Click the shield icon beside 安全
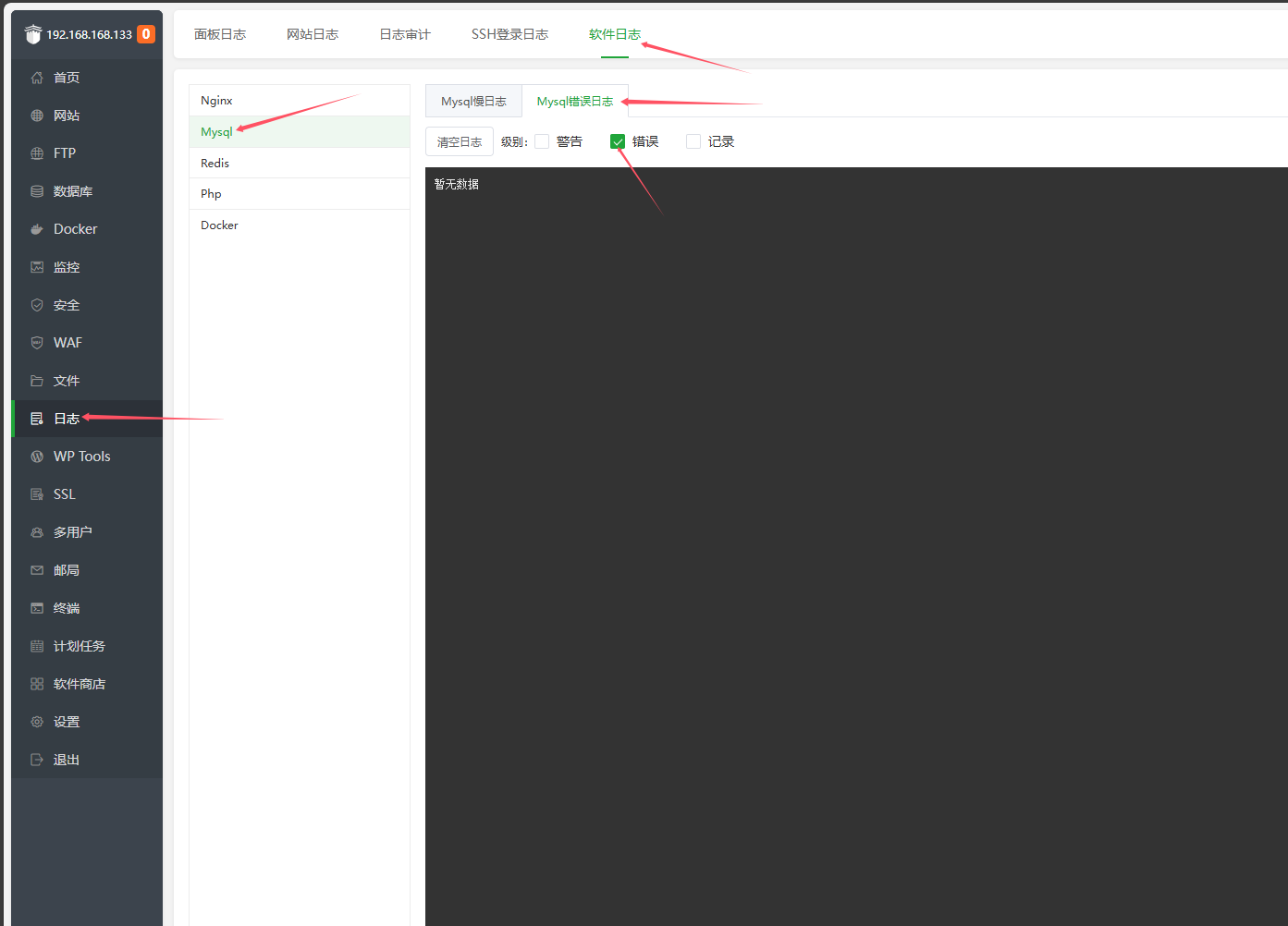1288x926 pixels. (37, 305)
